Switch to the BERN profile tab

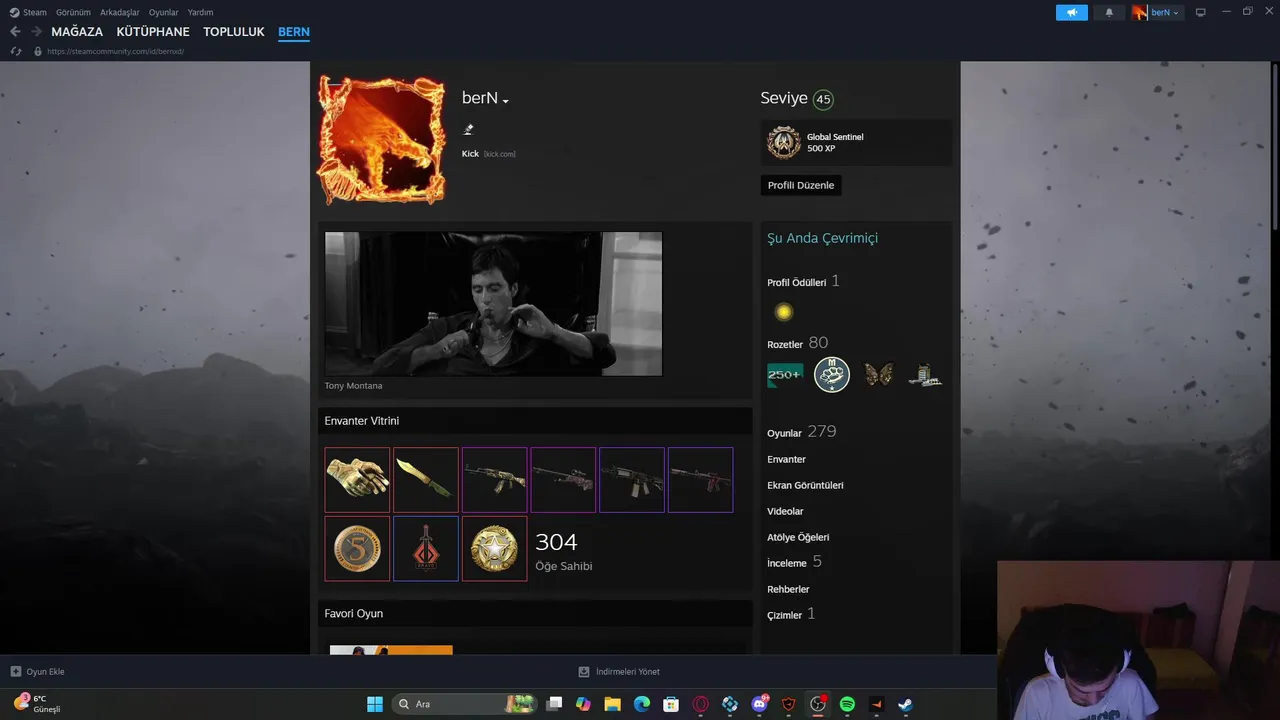click(x=294, y=32)
